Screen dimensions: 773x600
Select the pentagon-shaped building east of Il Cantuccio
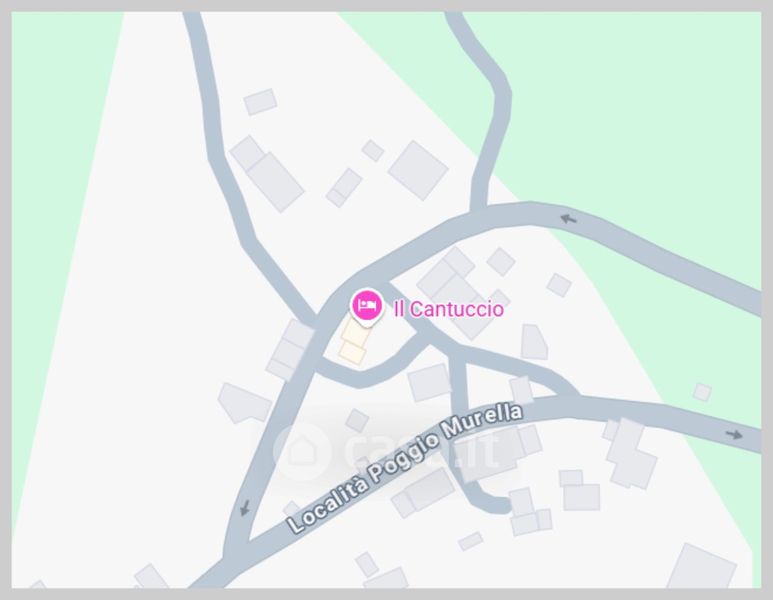pyautogui.click(x=534, y=342)
